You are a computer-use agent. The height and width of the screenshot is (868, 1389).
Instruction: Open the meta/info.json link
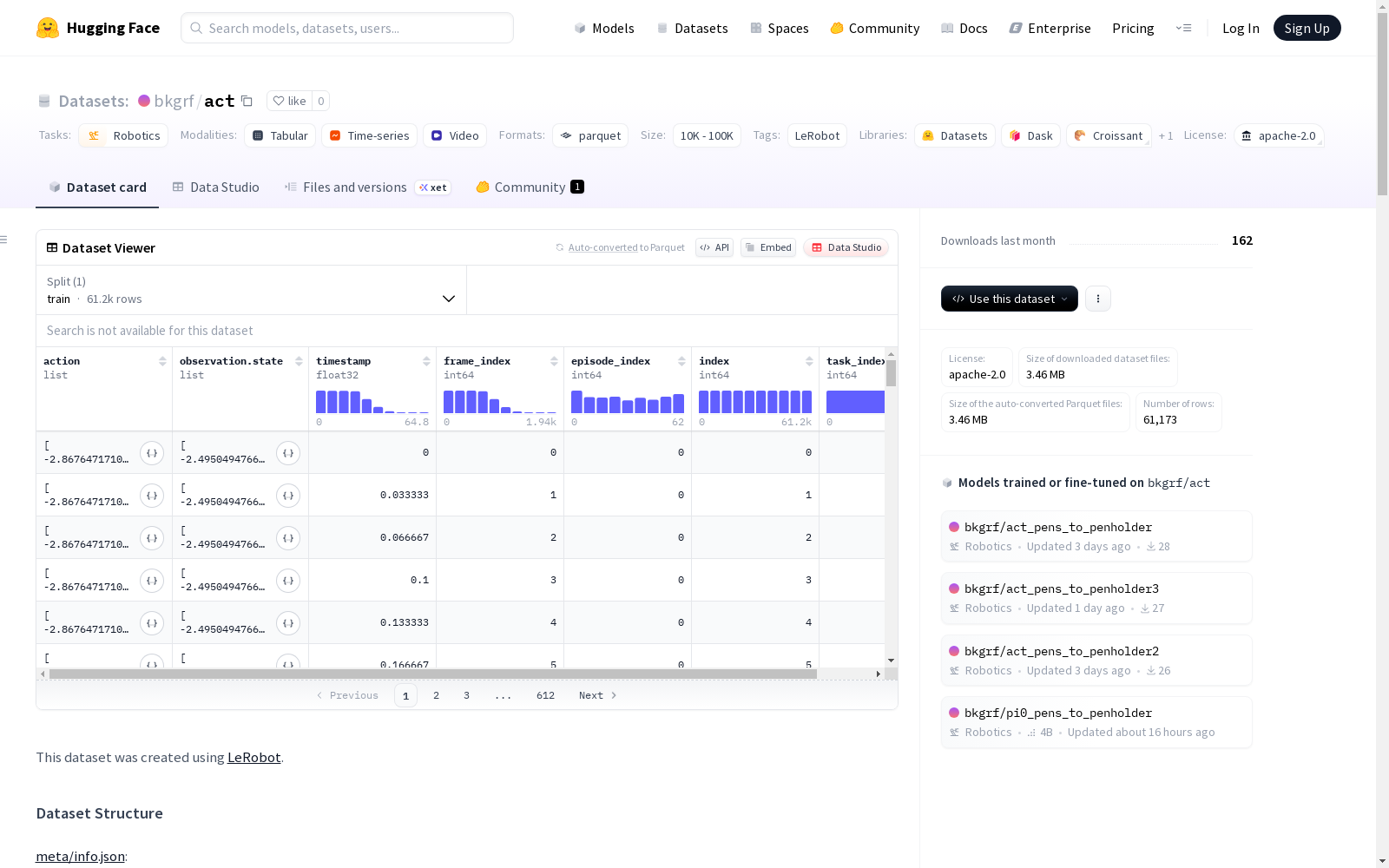80,856
